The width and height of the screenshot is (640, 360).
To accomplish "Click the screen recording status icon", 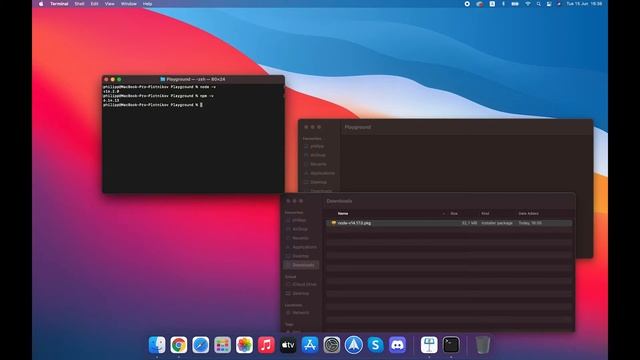I will (467, 4).
